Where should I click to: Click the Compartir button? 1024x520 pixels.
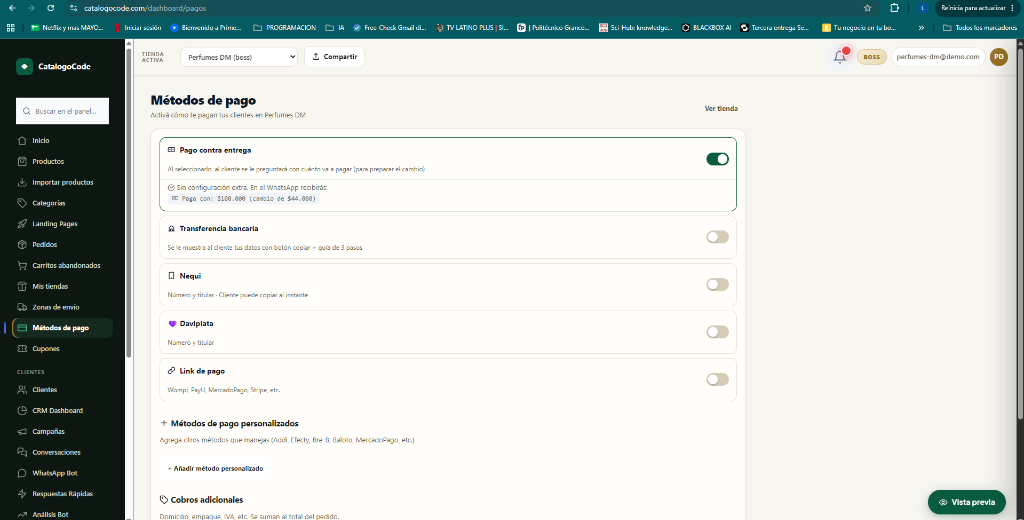pos(334,57)
